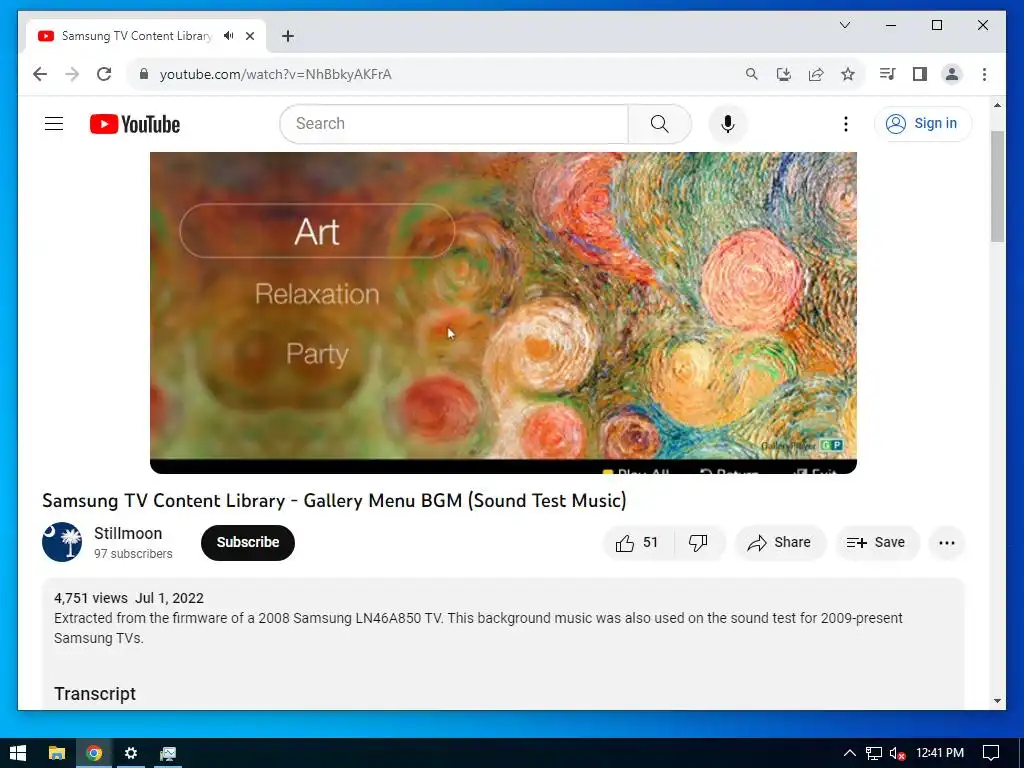The height and width of the screenshot is (768, 1024).
Task: Click the address bar URL
Action: click(276, 74)
